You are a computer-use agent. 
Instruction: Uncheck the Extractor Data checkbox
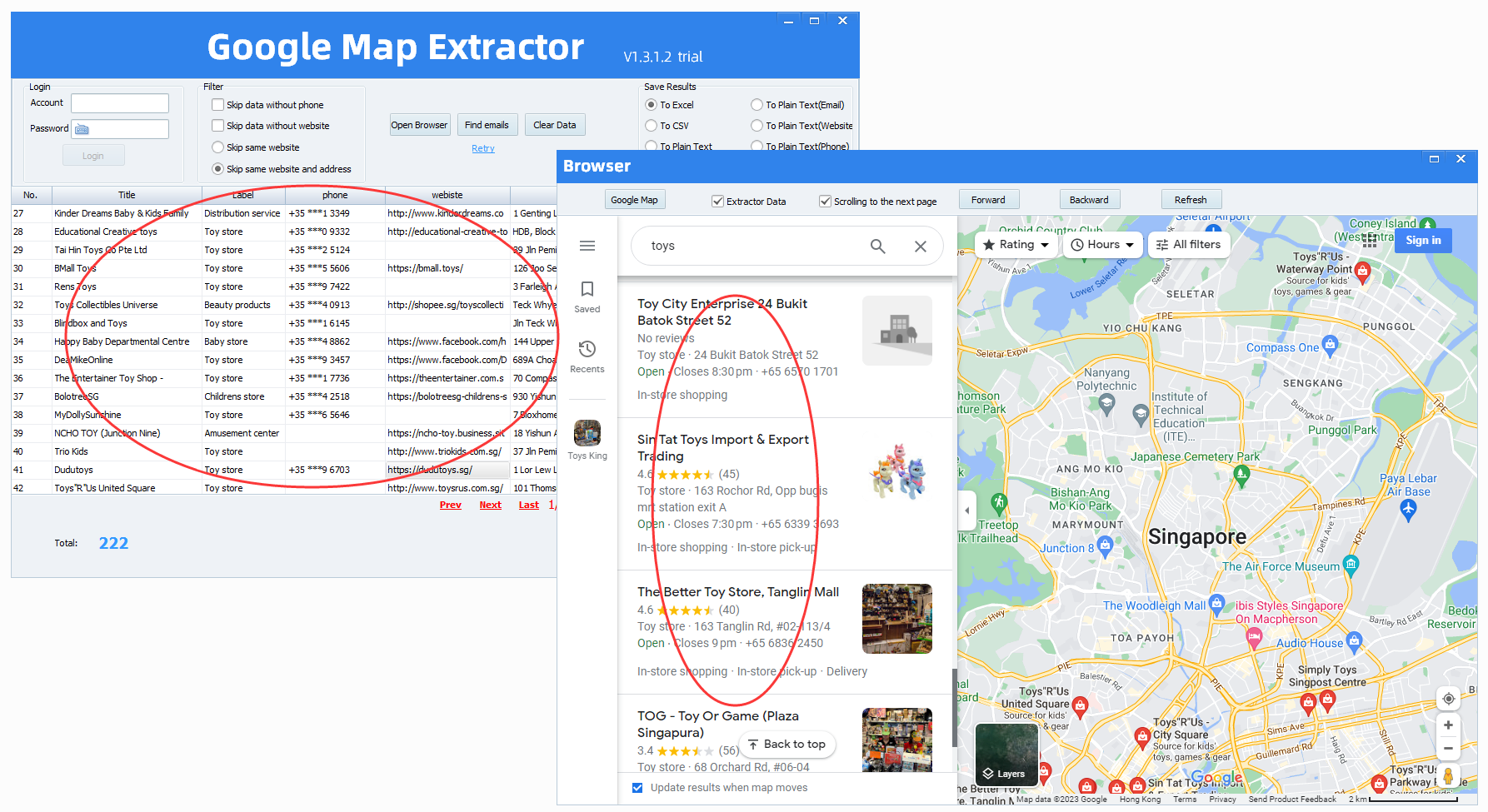coord(717,202)
